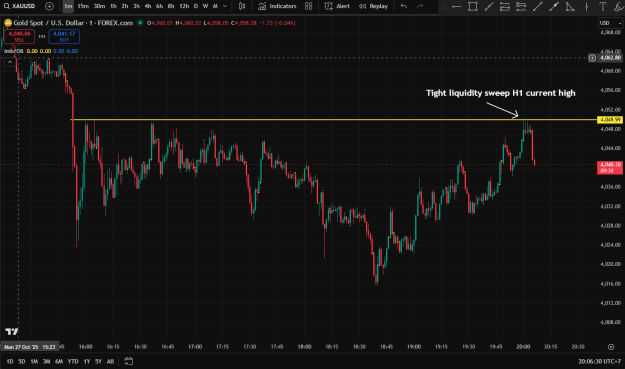Set range to 5D

coord(22,361)
